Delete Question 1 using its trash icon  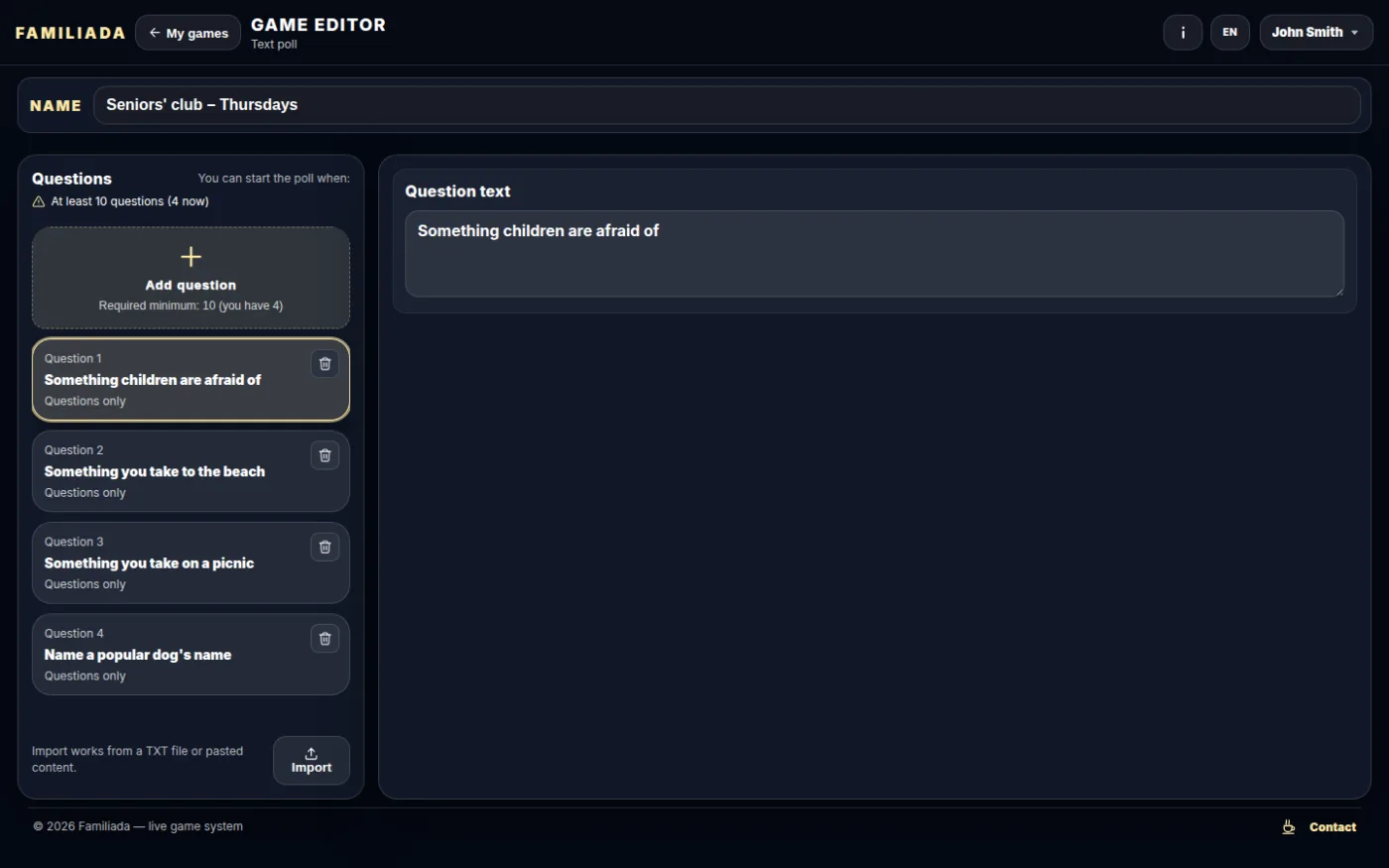pyautogui.click(x=324, y=364)
